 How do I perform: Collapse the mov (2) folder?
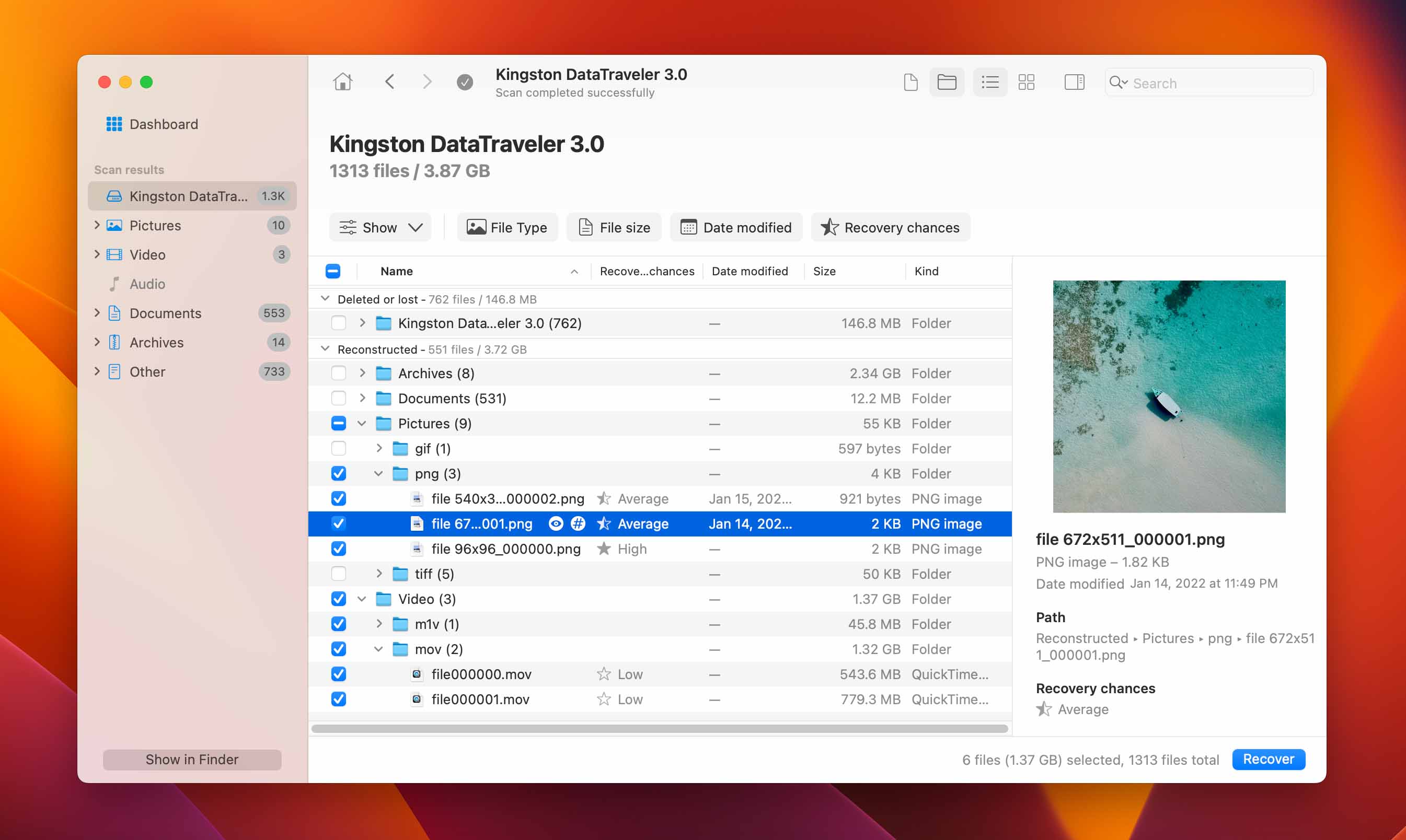(x=378, y=649)
